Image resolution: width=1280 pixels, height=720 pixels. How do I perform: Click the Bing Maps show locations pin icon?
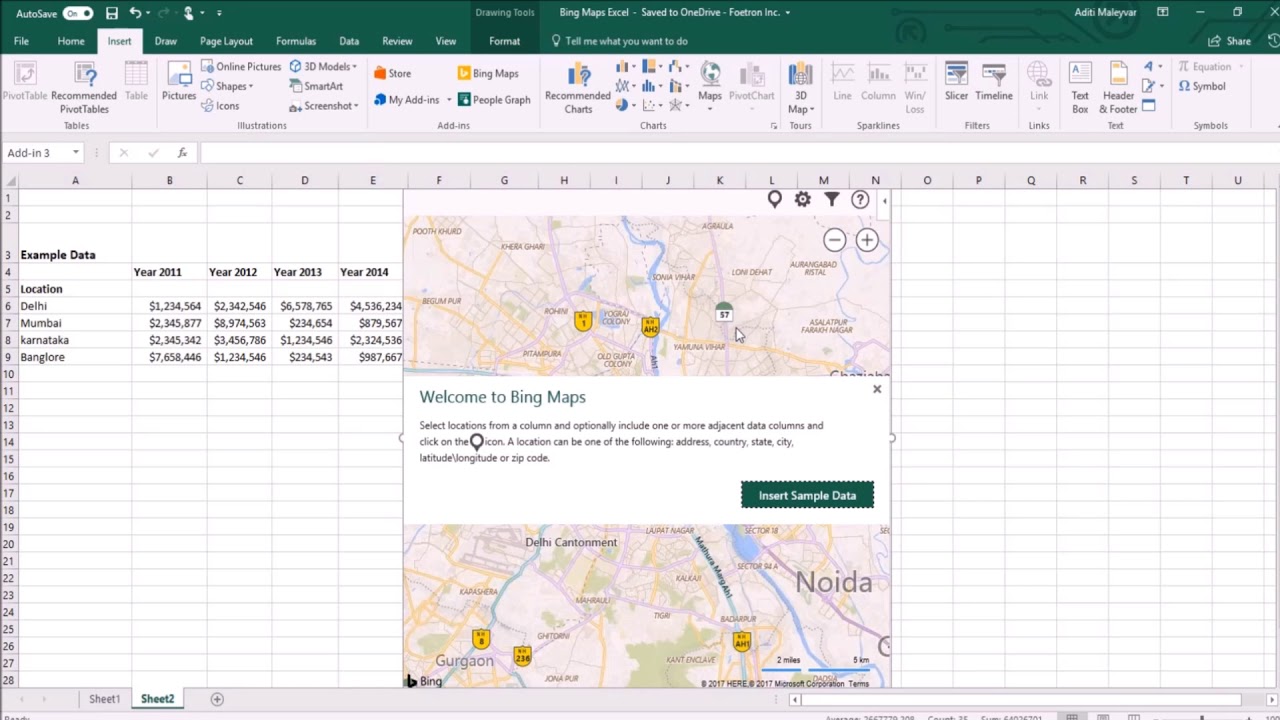tap(774, 200)
